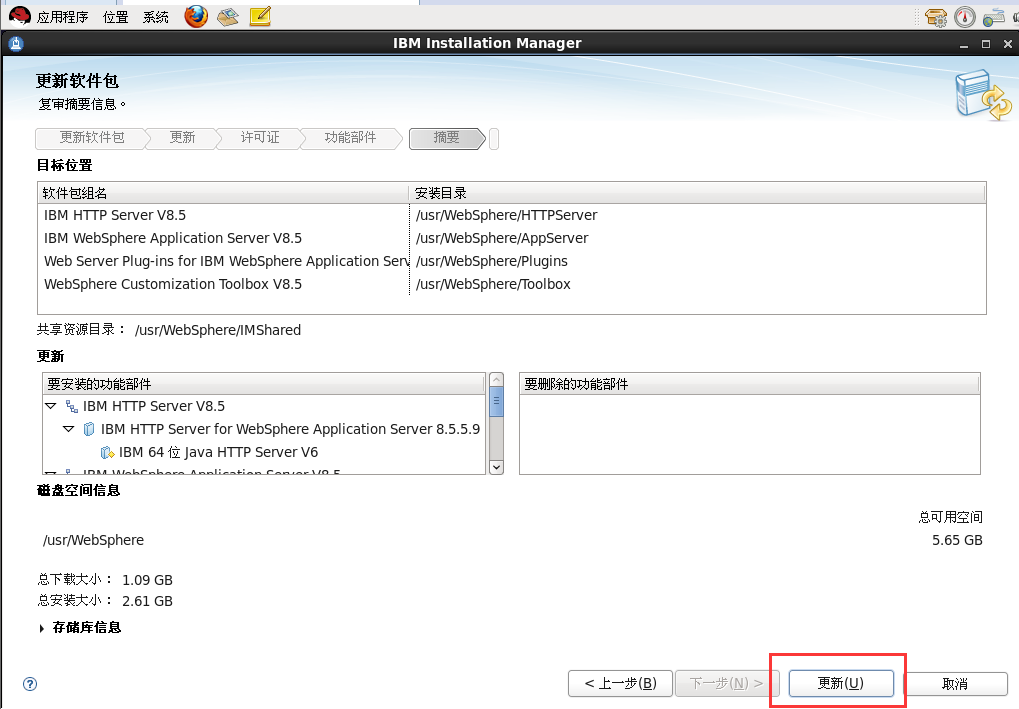Launch the Firefox browser icon
Screen dimensions: 1019x709
[196, 17]
